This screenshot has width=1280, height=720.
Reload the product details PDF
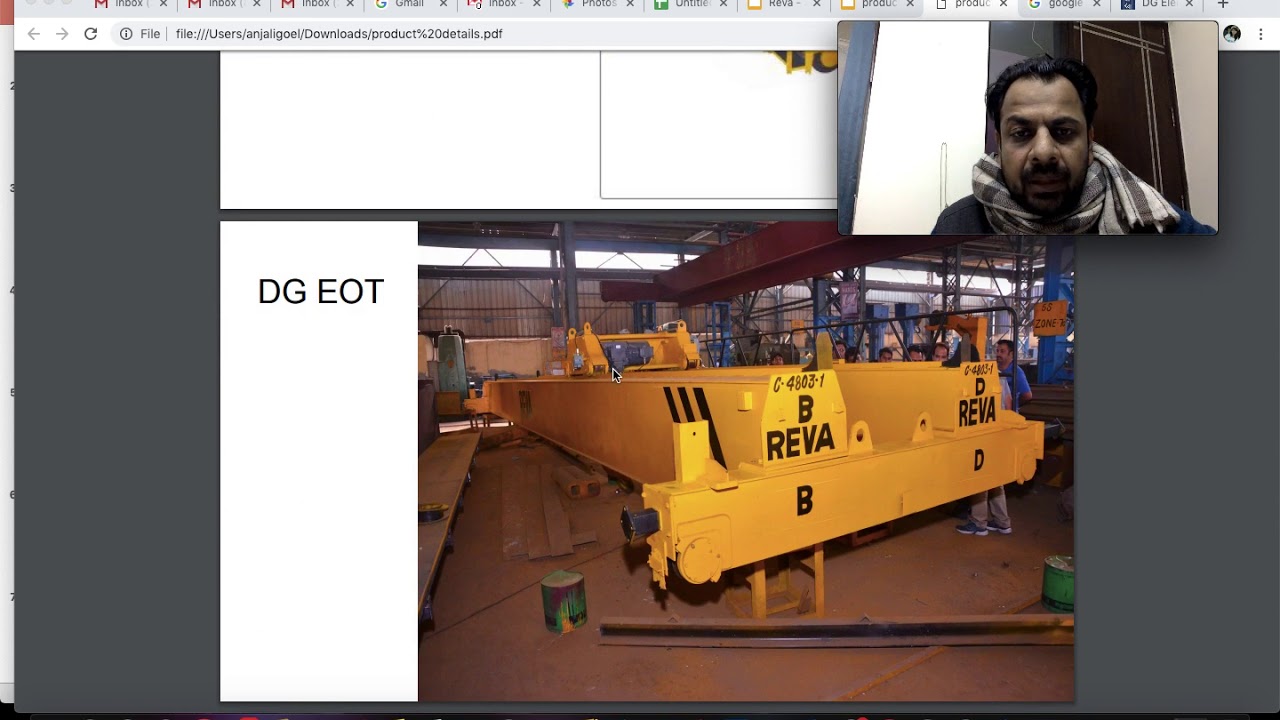pos(90,34)
